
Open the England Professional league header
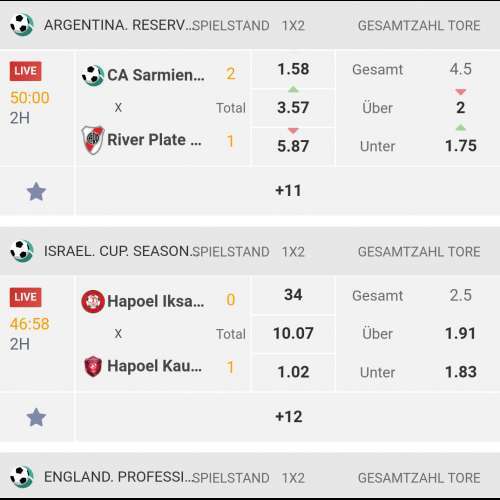[x=250, y=477]
